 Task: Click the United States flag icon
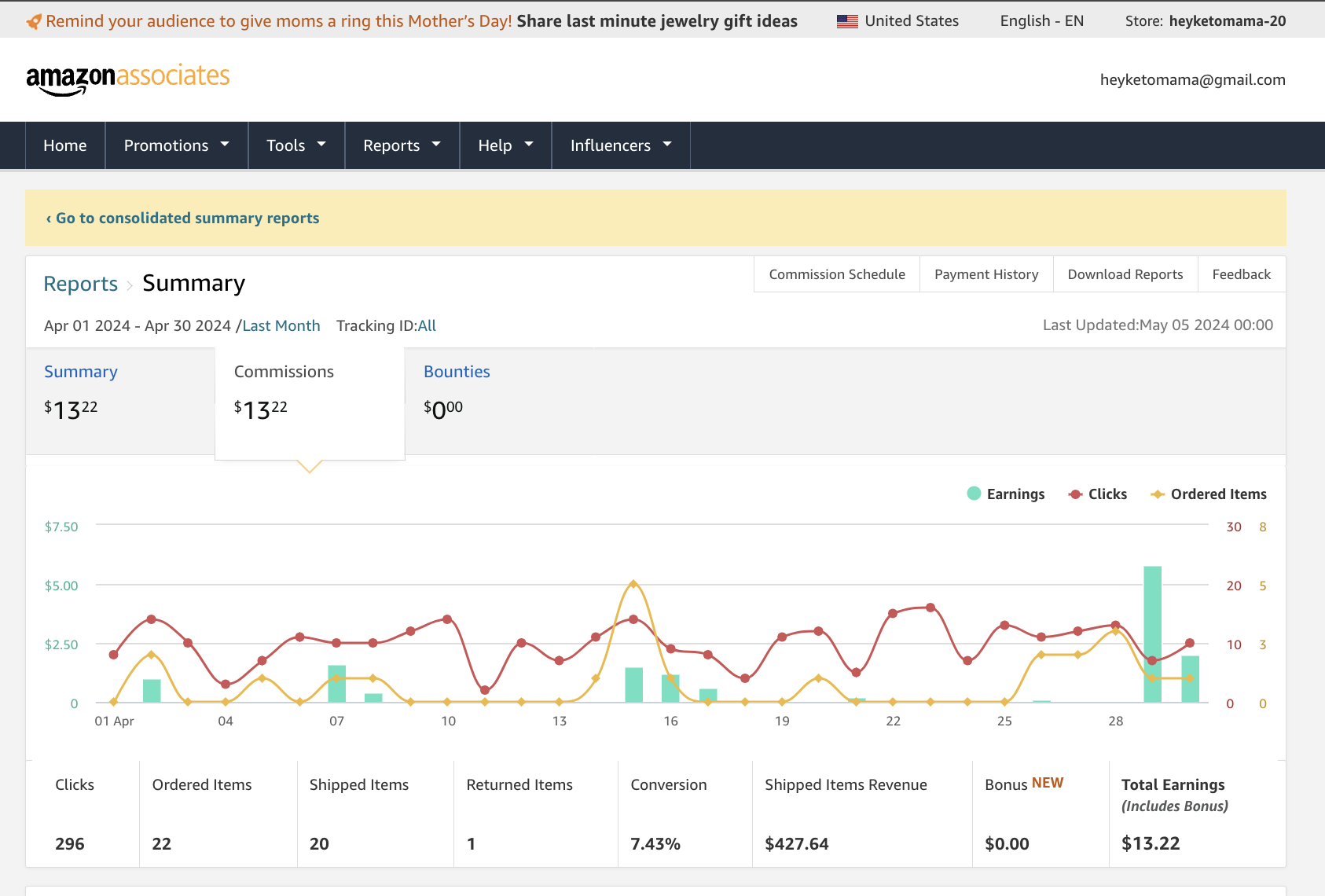click(847, 21)
